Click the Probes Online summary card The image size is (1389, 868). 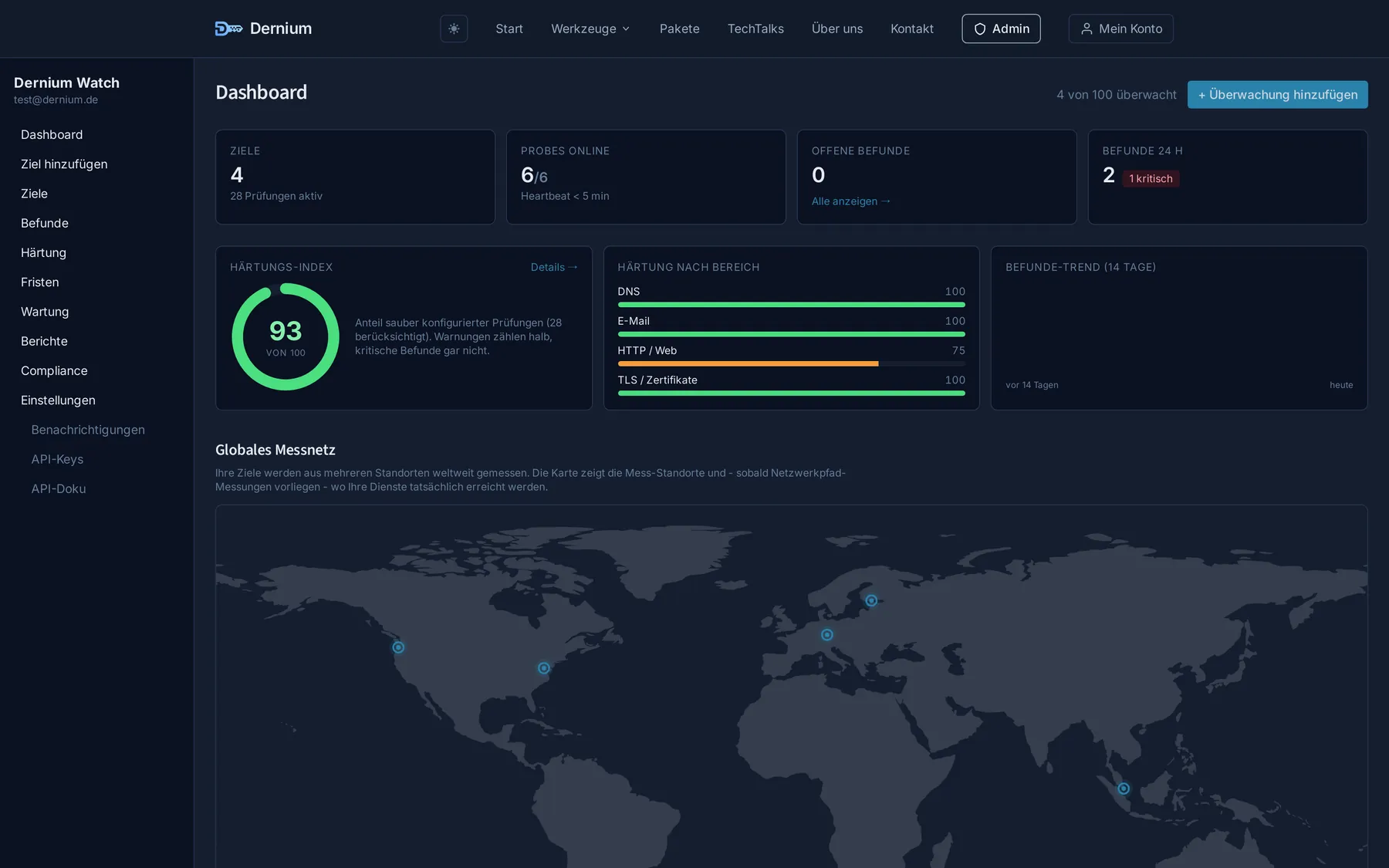coord(646,177)
